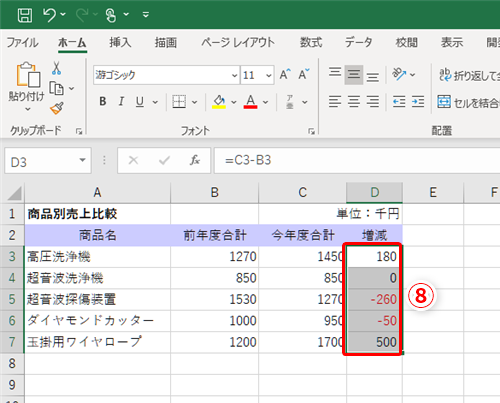Image resolution: width=500 pixels, height=403 pixels.
Task: Open the undo history dropdown arrow
Action: [x=63, y=14]
